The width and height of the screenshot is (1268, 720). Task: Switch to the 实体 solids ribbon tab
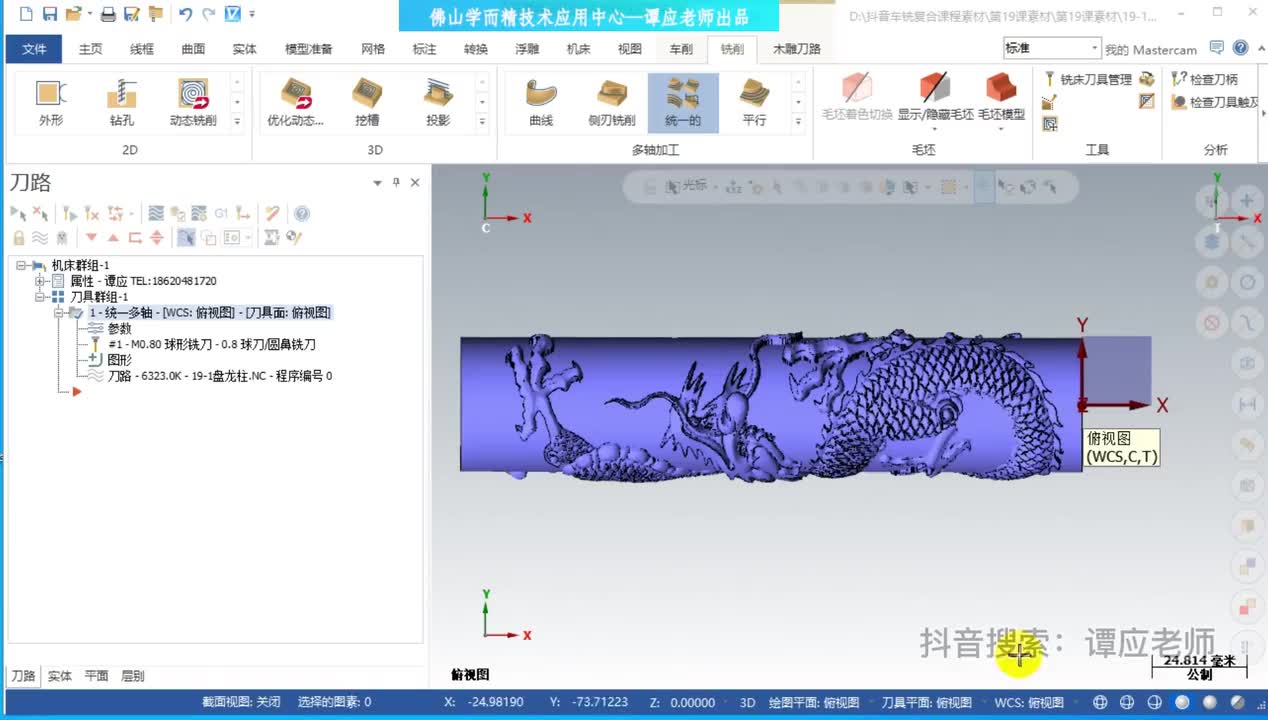pyautogui.click(x=244, y=49)
